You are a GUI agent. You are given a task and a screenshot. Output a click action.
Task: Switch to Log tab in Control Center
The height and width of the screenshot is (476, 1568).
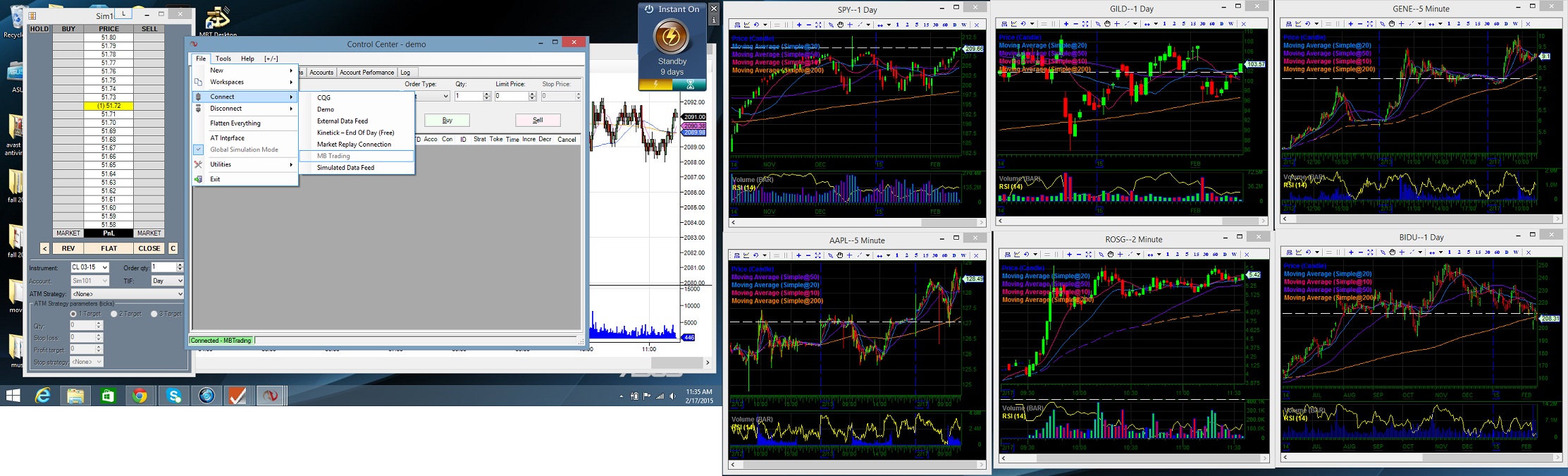[x=405, y=72]
